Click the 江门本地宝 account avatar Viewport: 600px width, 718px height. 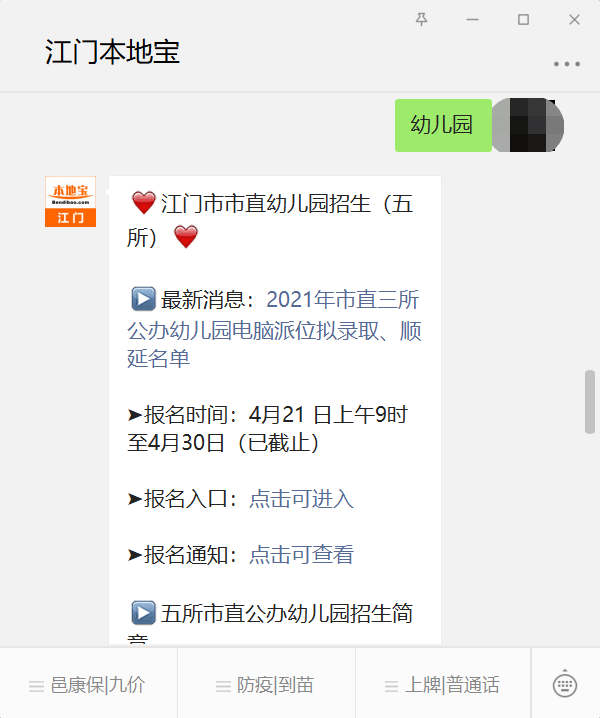tap(71, 201)
